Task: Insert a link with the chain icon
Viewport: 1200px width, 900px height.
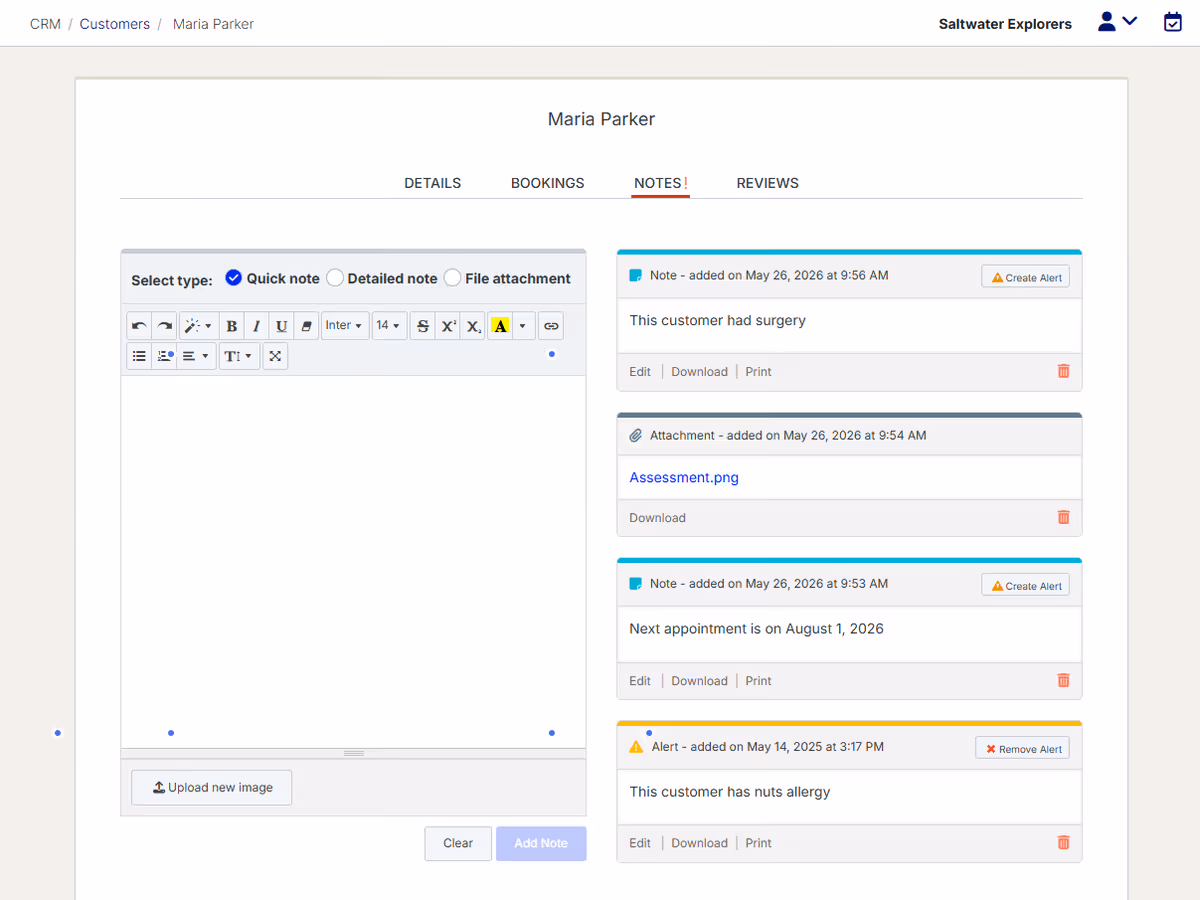Action: pyautogui.click(x=551, y=326)
